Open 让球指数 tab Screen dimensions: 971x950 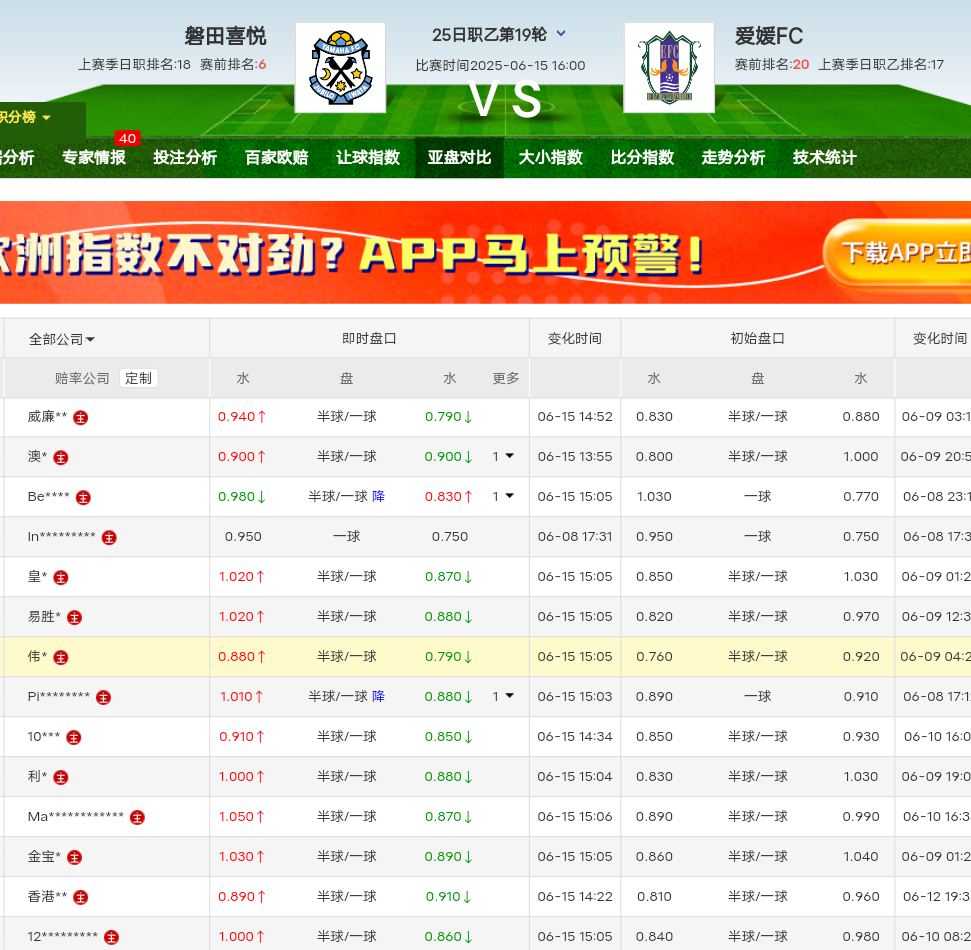point(368,157)
